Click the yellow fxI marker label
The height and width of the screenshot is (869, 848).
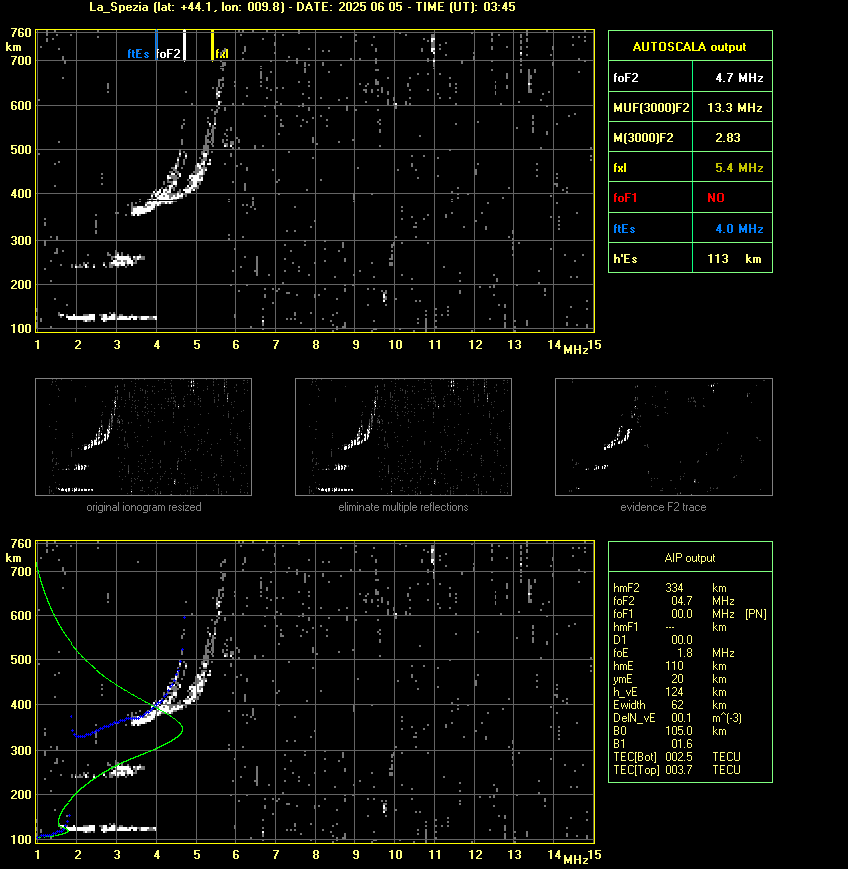(x=222, y=54)
